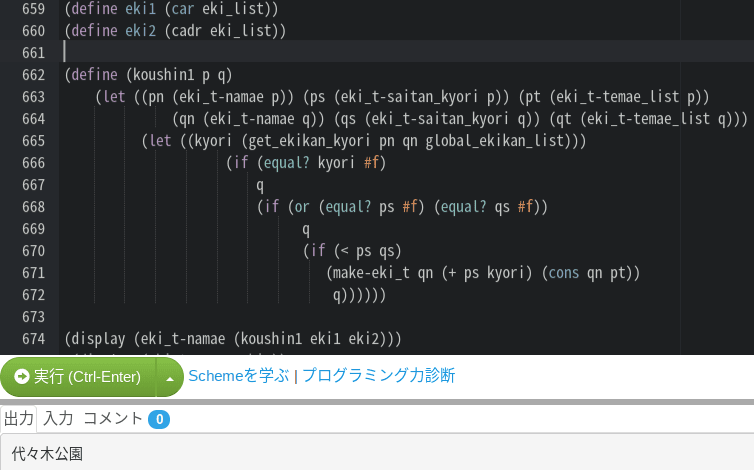The image size is (754, 470).
Task: Click line number 665 in the gutter
Action: click(33, 141)
